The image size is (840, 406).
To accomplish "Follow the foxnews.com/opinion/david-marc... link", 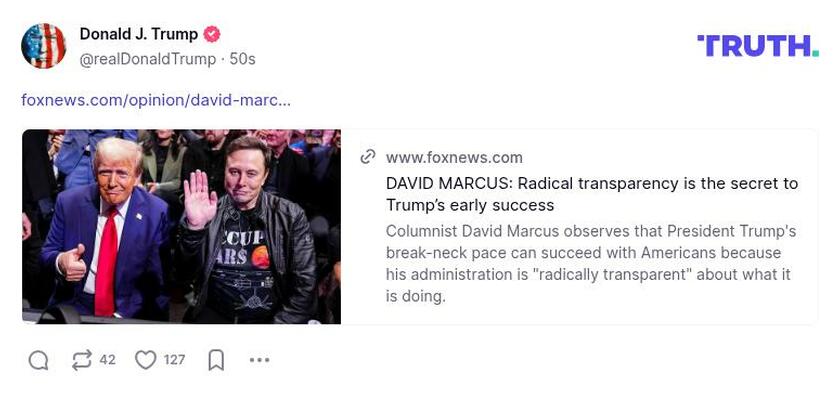I will coord(156,100).
